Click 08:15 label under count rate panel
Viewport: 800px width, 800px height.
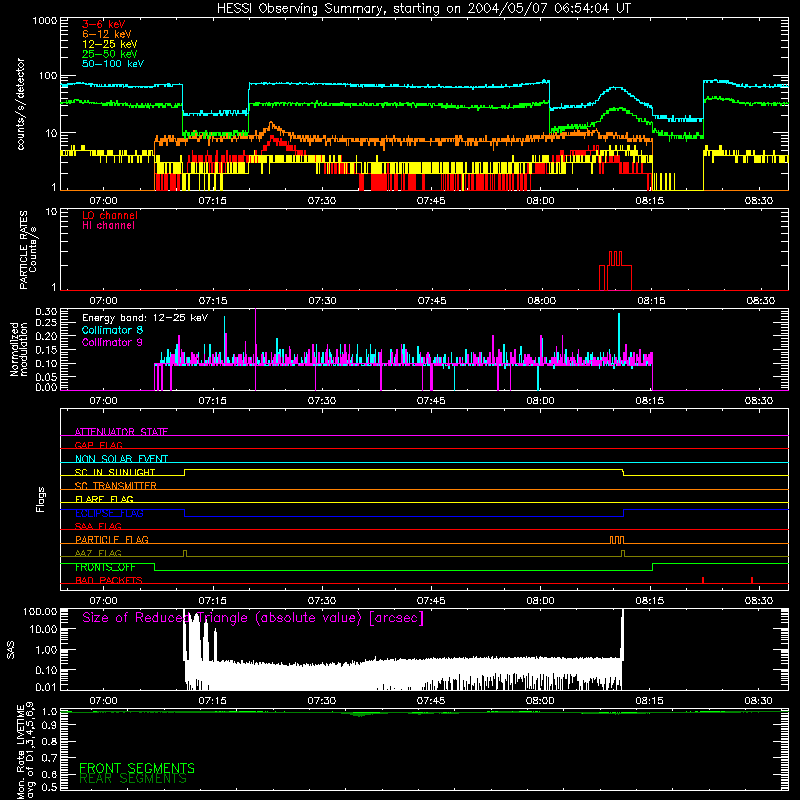[x=650, y=201]
